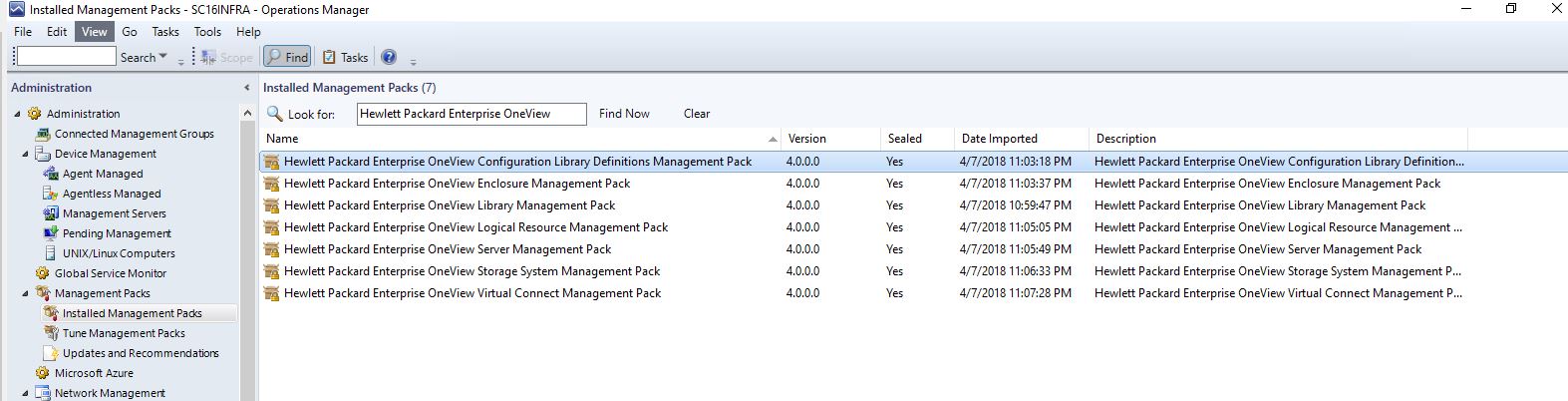Open the Tasks toolbar clipboard icon
This screenshot has width=1568, height=401.
tap(329, 58)
